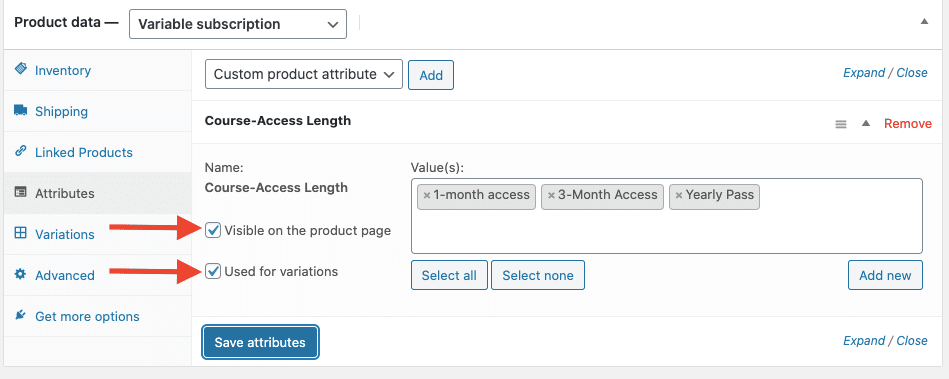Click the top Expand link
Image resolution: width=949 pixels, height=379 pixels.
864,73
